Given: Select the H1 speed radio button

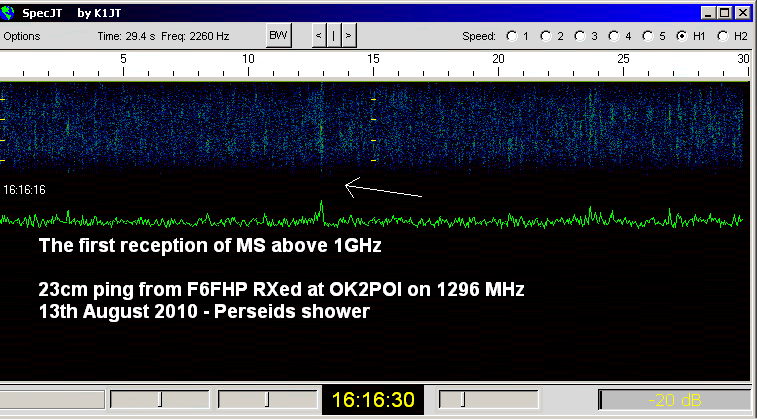Looking at the screenshot, I should [x=682, y=36].
